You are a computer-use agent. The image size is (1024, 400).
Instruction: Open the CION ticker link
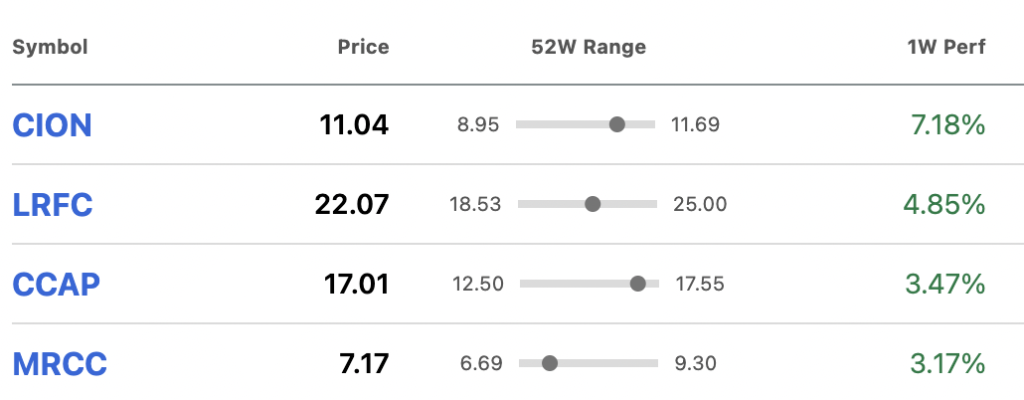pyautogui.click(x=52, y=125)
